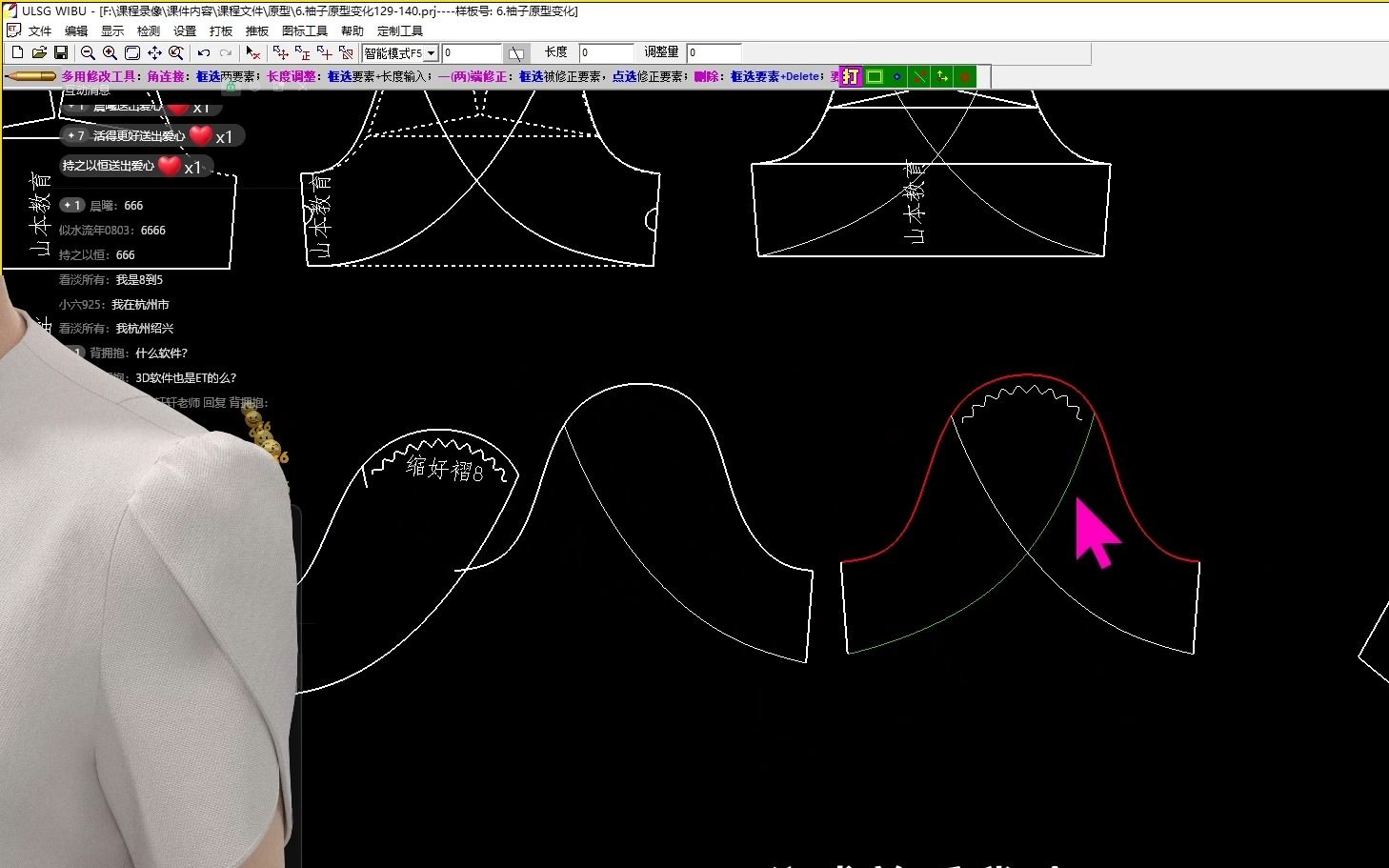Select the magenta 打 pattern mode icon
1389x868 pixels.
click(x=851, y=76)
